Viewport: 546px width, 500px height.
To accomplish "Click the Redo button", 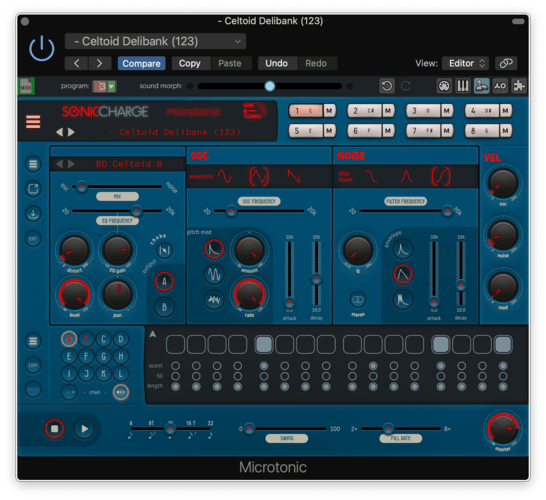I will point(316,63).
